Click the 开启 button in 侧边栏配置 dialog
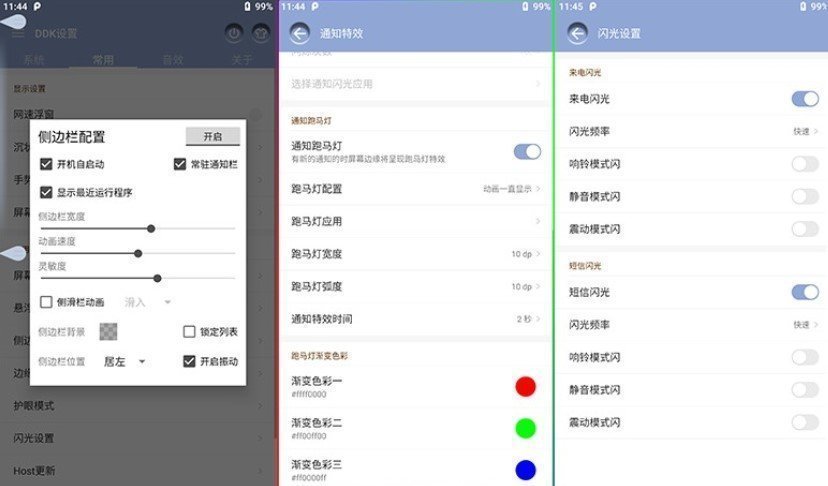Image resolution: width=828 pixels, height=486 pixels. click(x=213, y=136)
